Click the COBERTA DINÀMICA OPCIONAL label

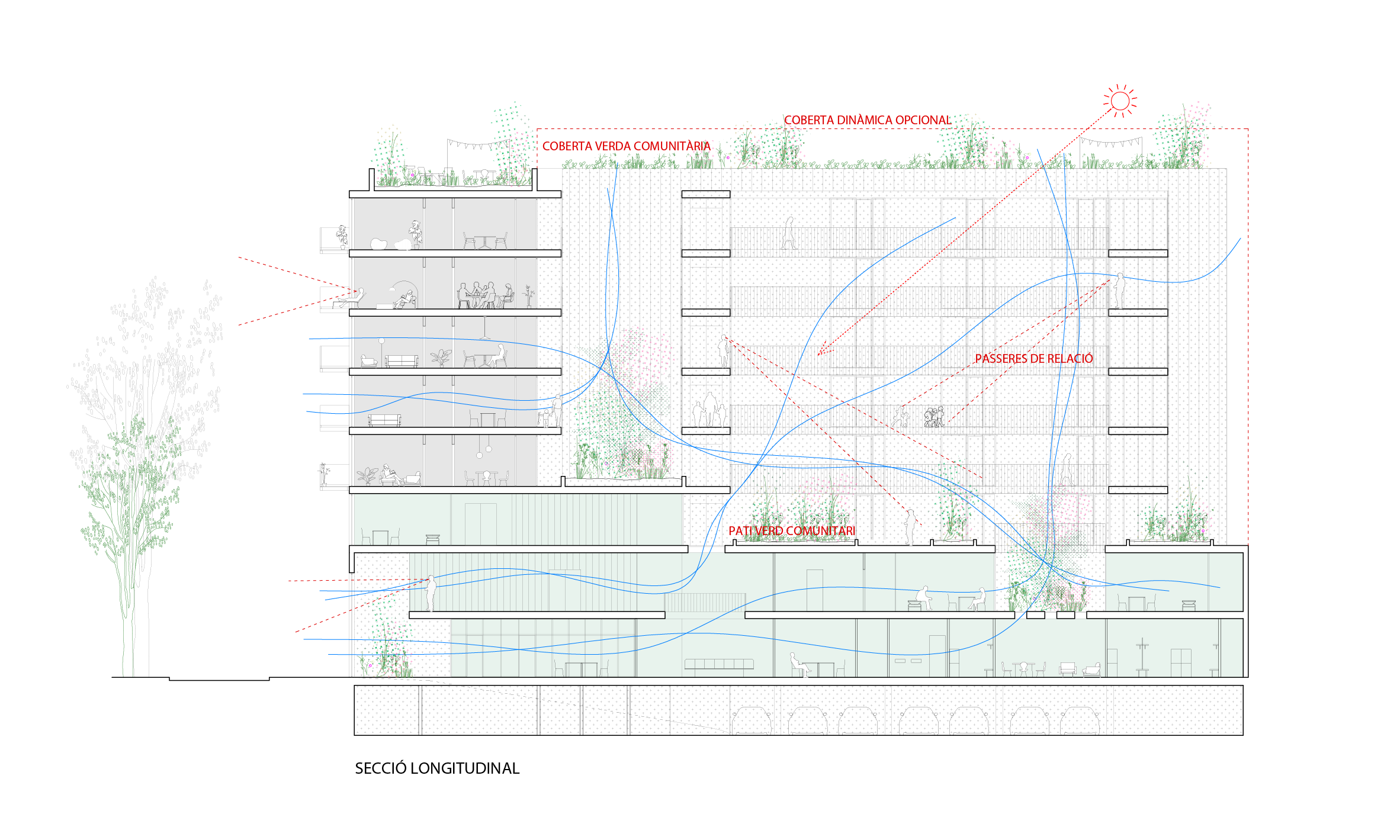tap(867, 120)
